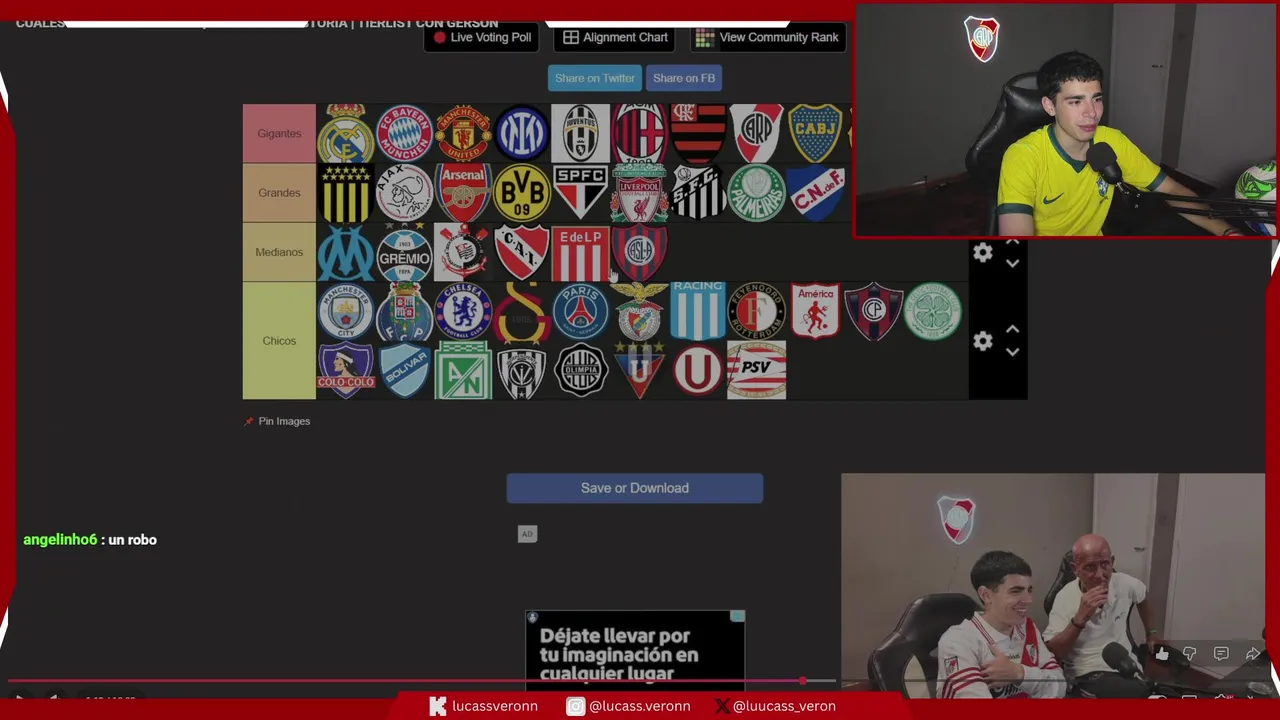Select the Benfica eagle crest
The width and height of the screenshot is (1280, 720).
point(640,312)
